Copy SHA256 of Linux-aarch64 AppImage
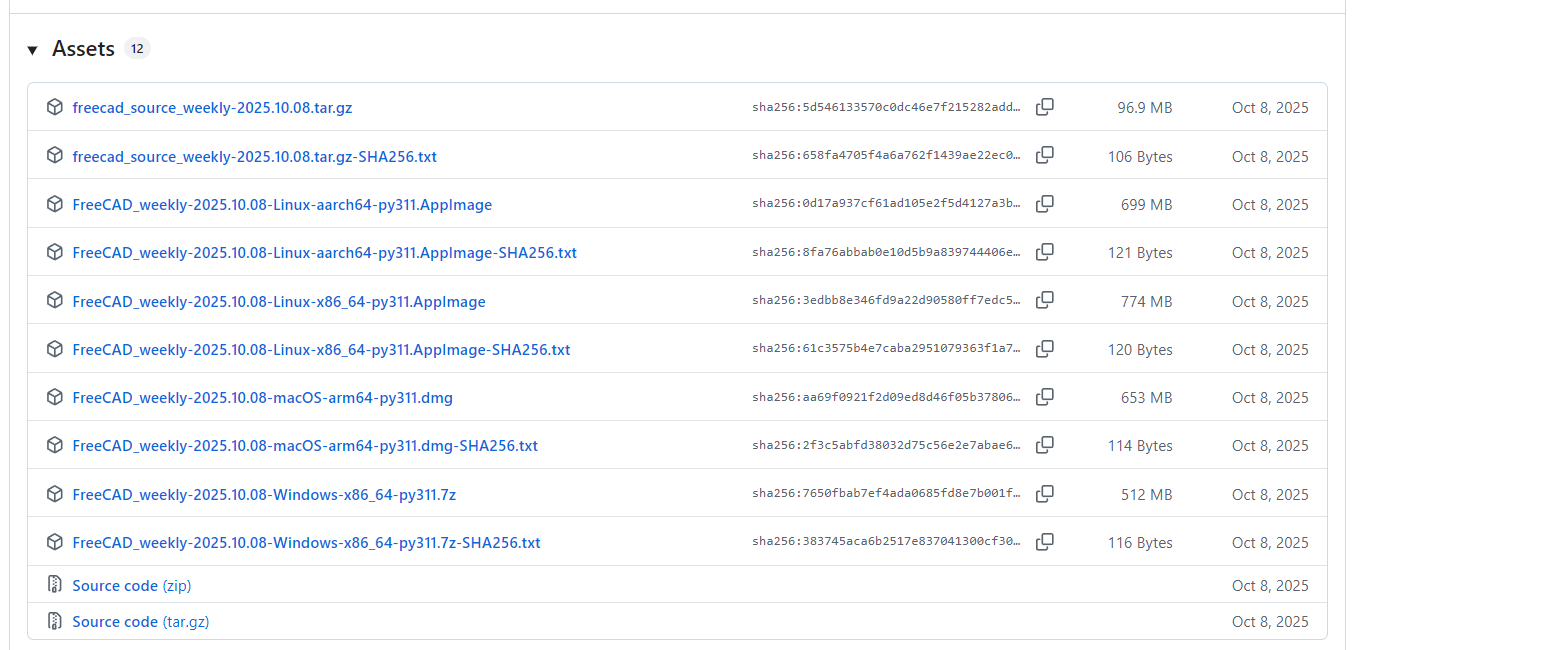The height and width of the screenshot is (650, 1564). [1045, 204]
